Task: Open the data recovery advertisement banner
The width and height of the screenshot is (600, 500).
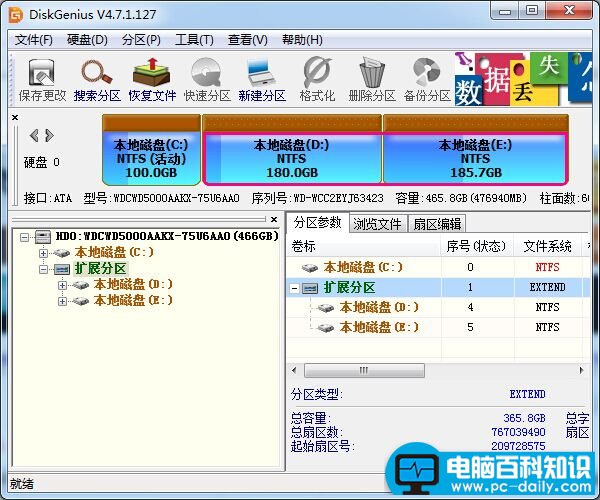Action: pos(523,79)
